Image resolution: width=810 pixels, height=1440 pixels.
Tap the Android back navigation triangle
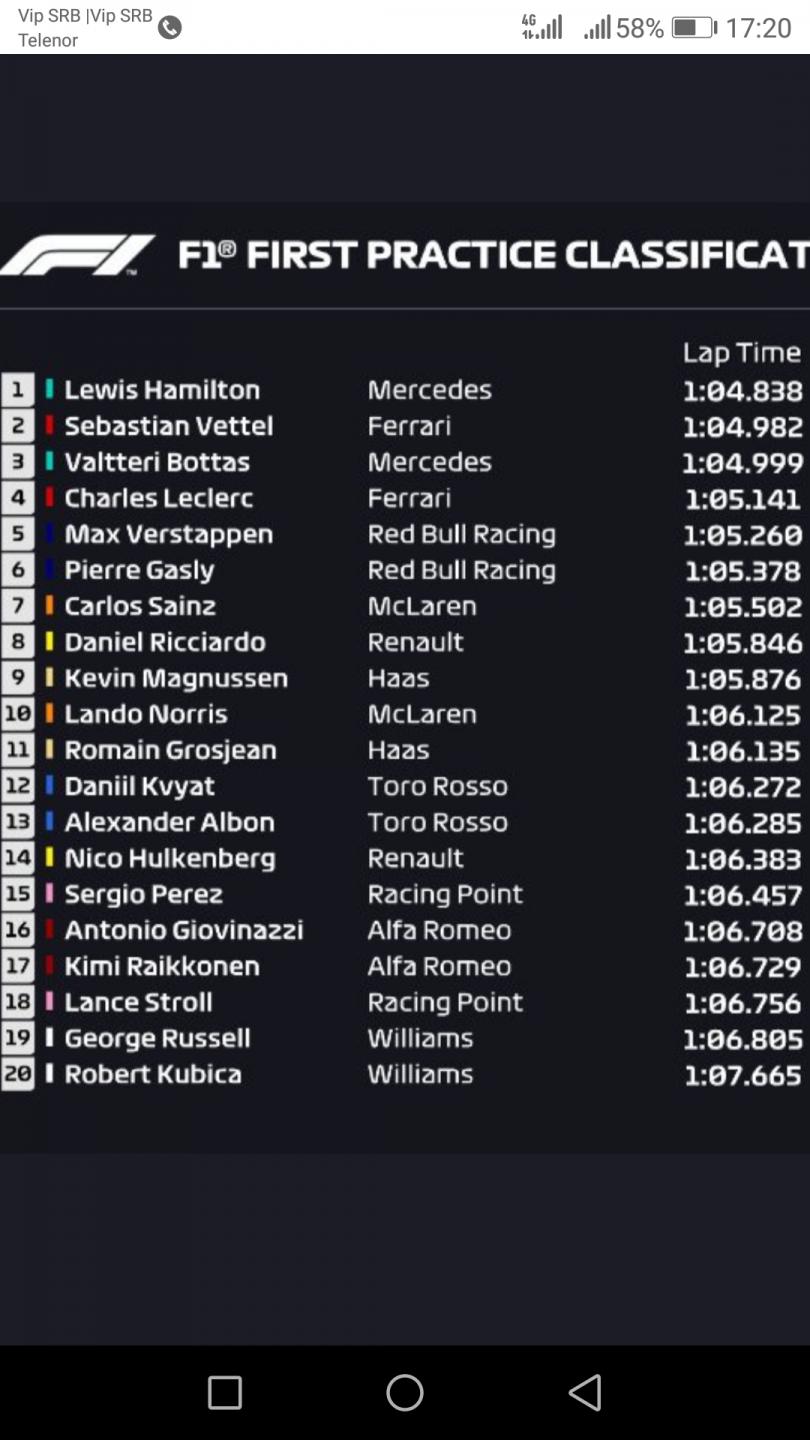(x=585, y=1392)
